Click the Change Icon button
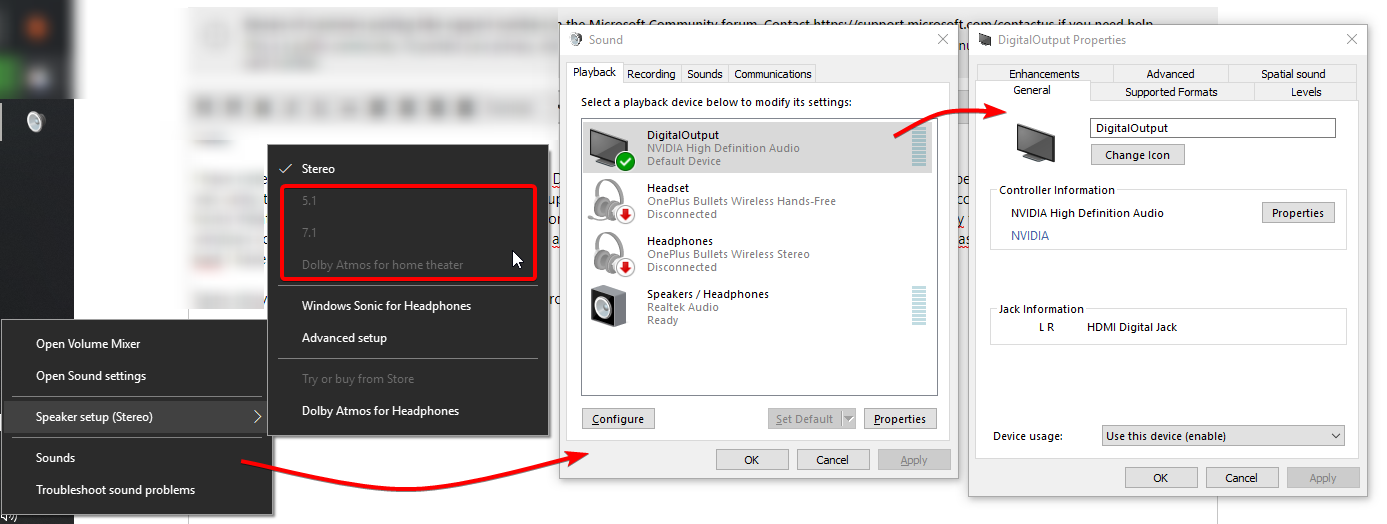Viewport: 1387px width, 524px height. tap(1138, 155)
